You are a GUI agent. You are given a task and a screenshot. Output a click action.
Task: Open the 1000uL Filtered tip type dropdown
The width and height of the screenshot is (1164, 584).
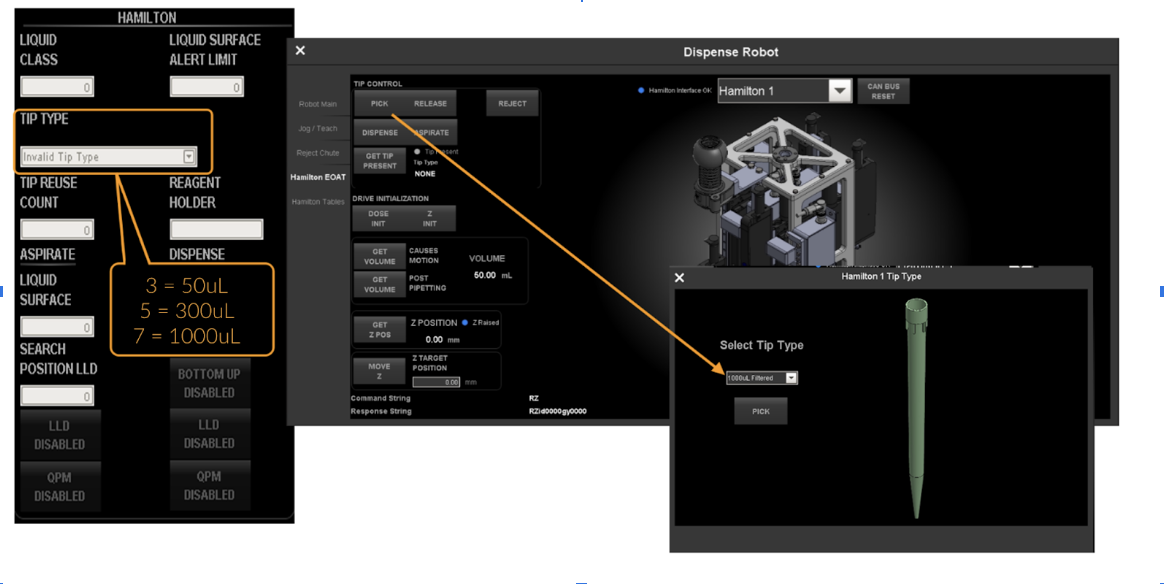pos(791,378)
